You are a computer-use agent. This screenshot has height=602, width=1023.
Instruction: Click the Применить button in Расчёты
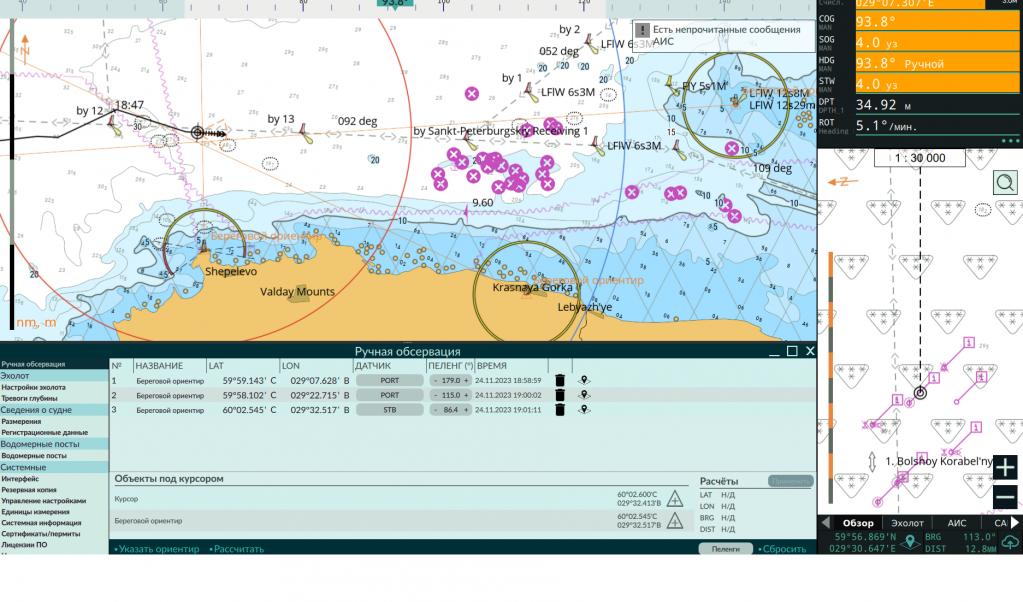(x=790, y=481)
